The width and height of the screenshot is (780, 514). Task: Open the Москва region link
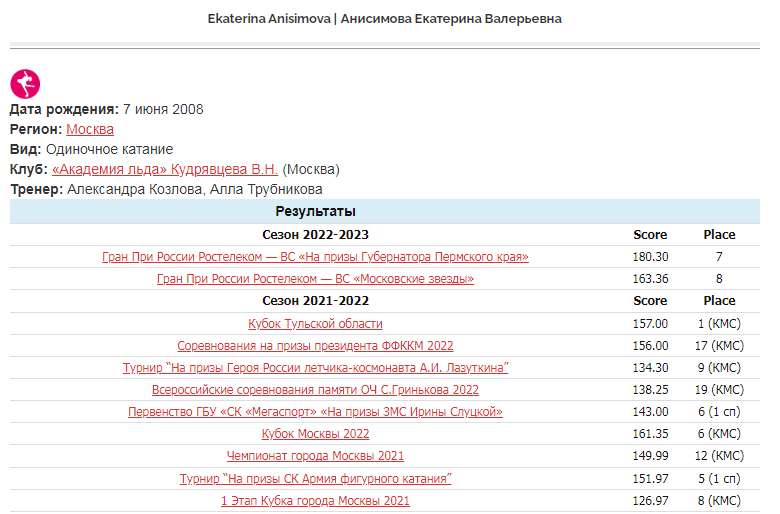90,129
